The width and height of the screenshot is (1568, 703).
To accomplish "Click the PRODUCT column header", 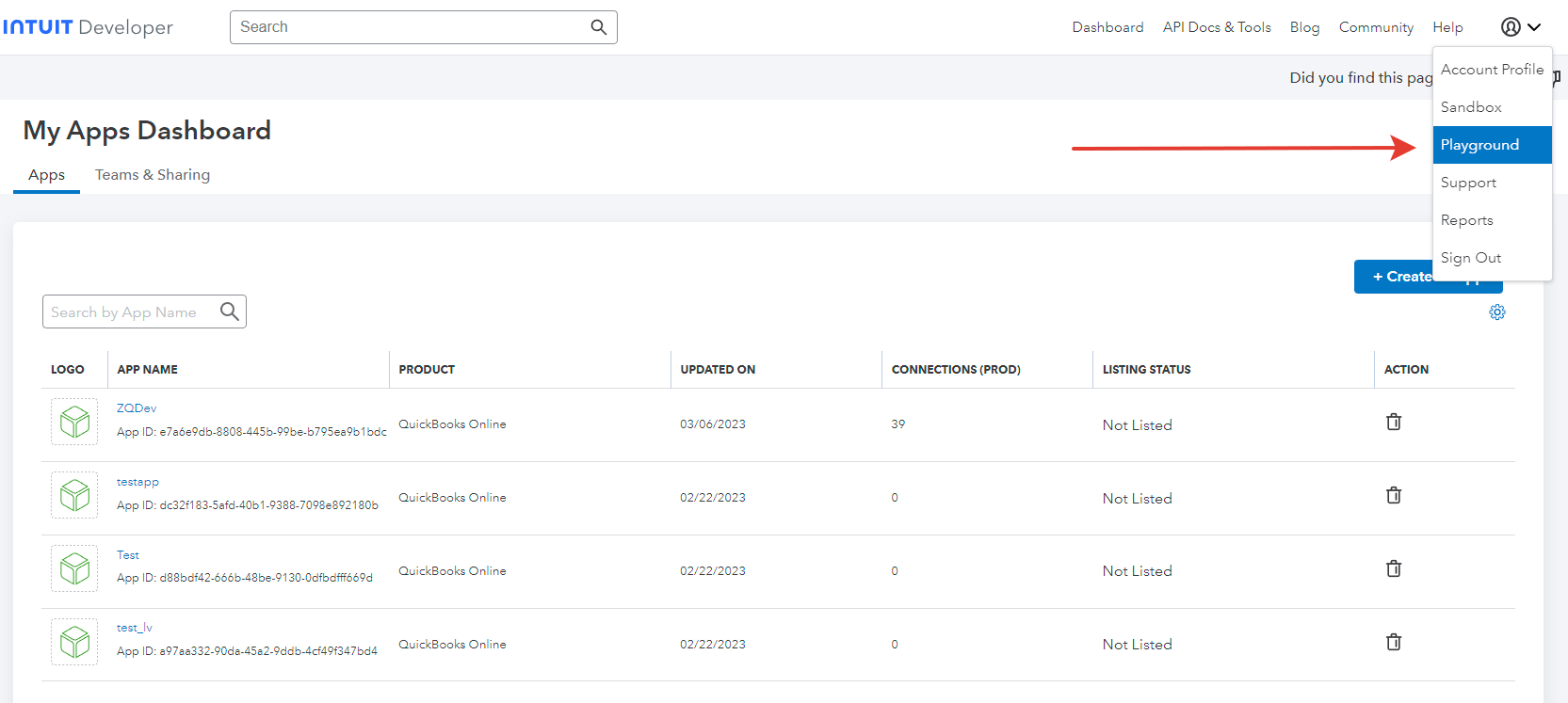I will [427, 370].
